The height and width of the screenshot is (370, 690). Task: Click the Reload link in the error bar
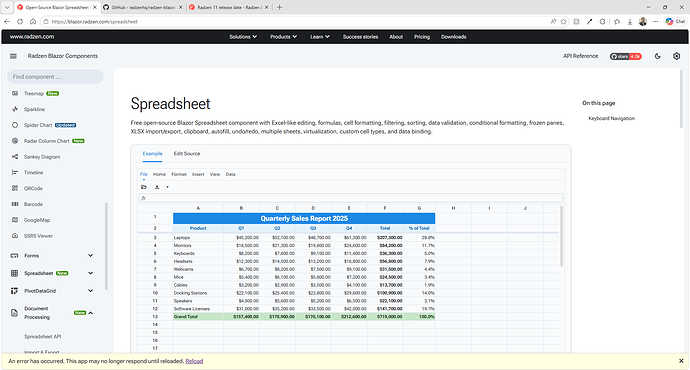[x=194, y=361]
